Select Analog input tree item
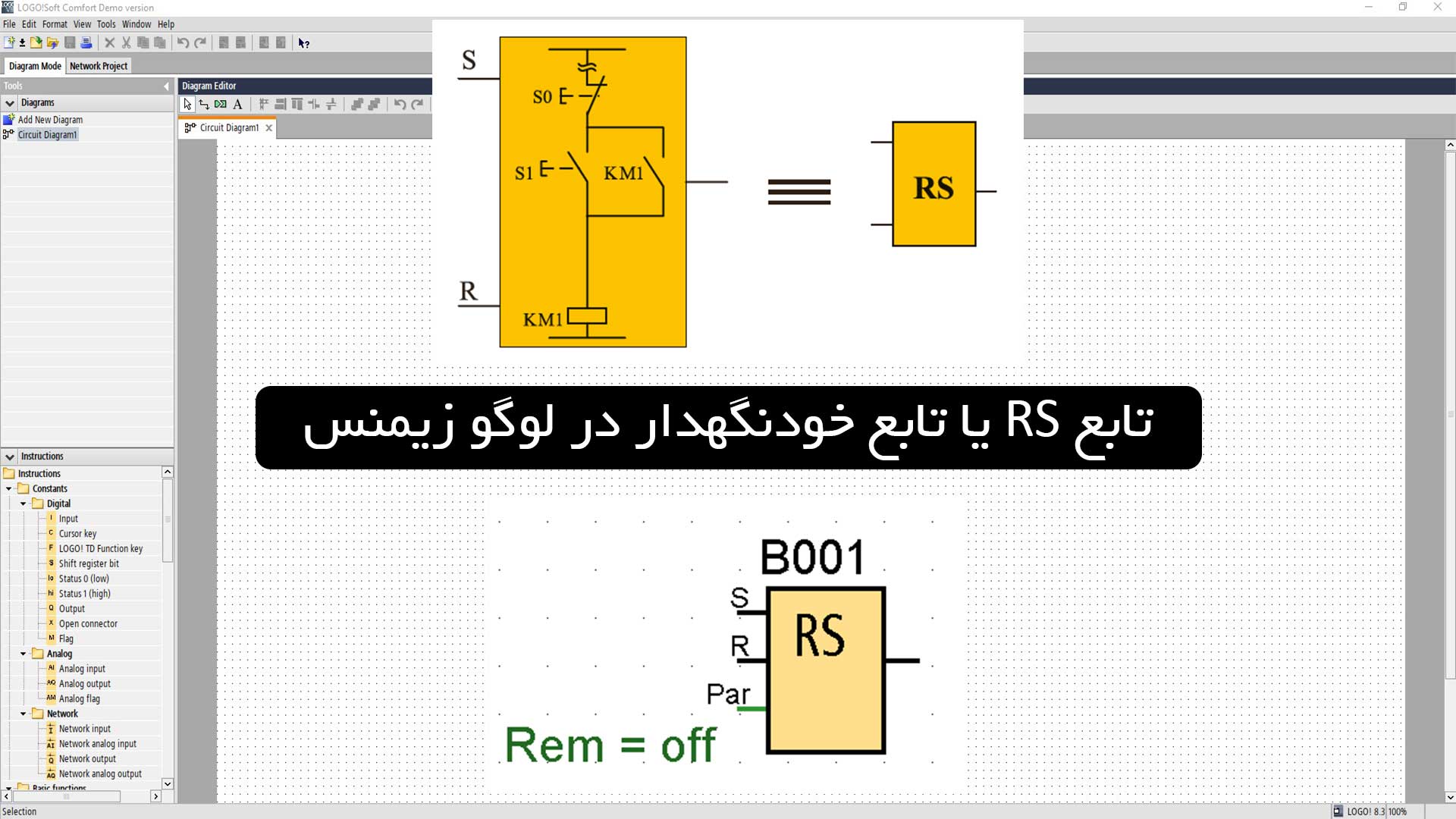The height and width of the screenshot is (819, 1456). (82, 668)
